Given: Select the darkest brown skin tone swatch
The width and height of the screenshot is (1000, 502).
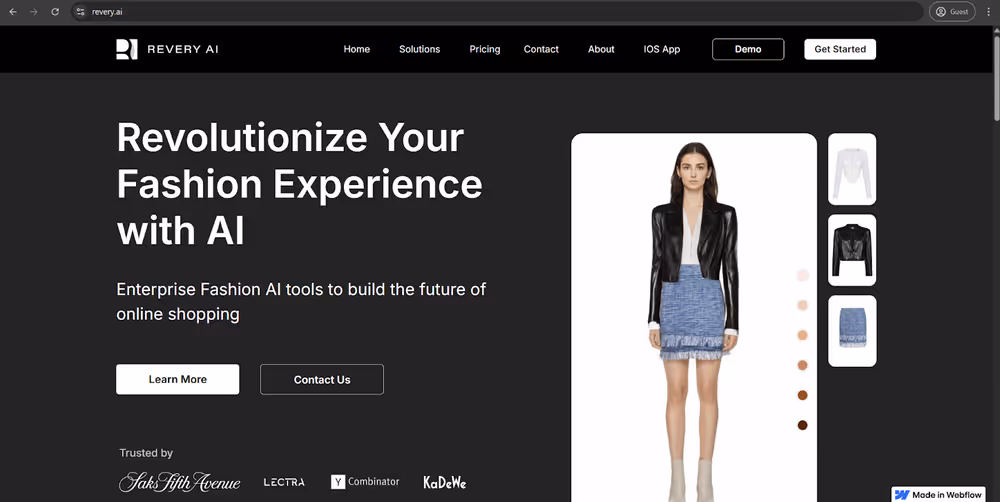Looking at the screenshot, I should pos(802,425).
